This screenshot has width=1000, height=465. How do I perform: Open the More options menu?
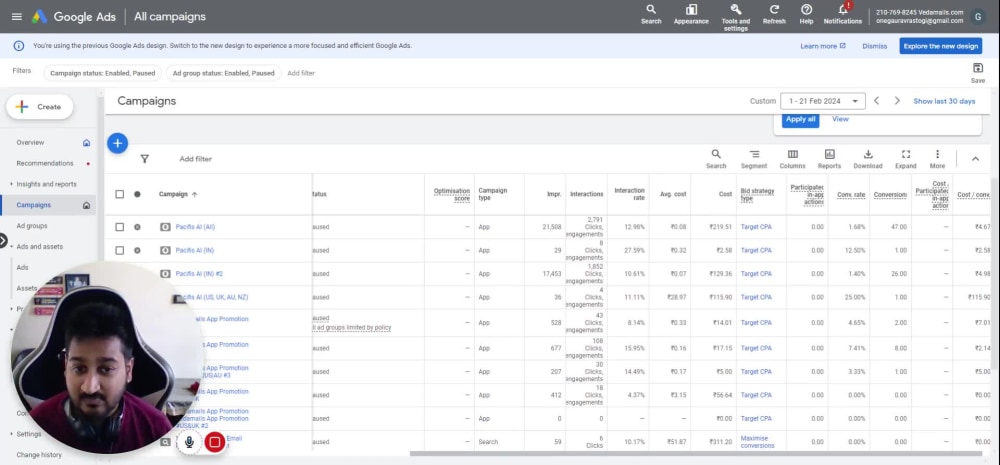[937, 159]
